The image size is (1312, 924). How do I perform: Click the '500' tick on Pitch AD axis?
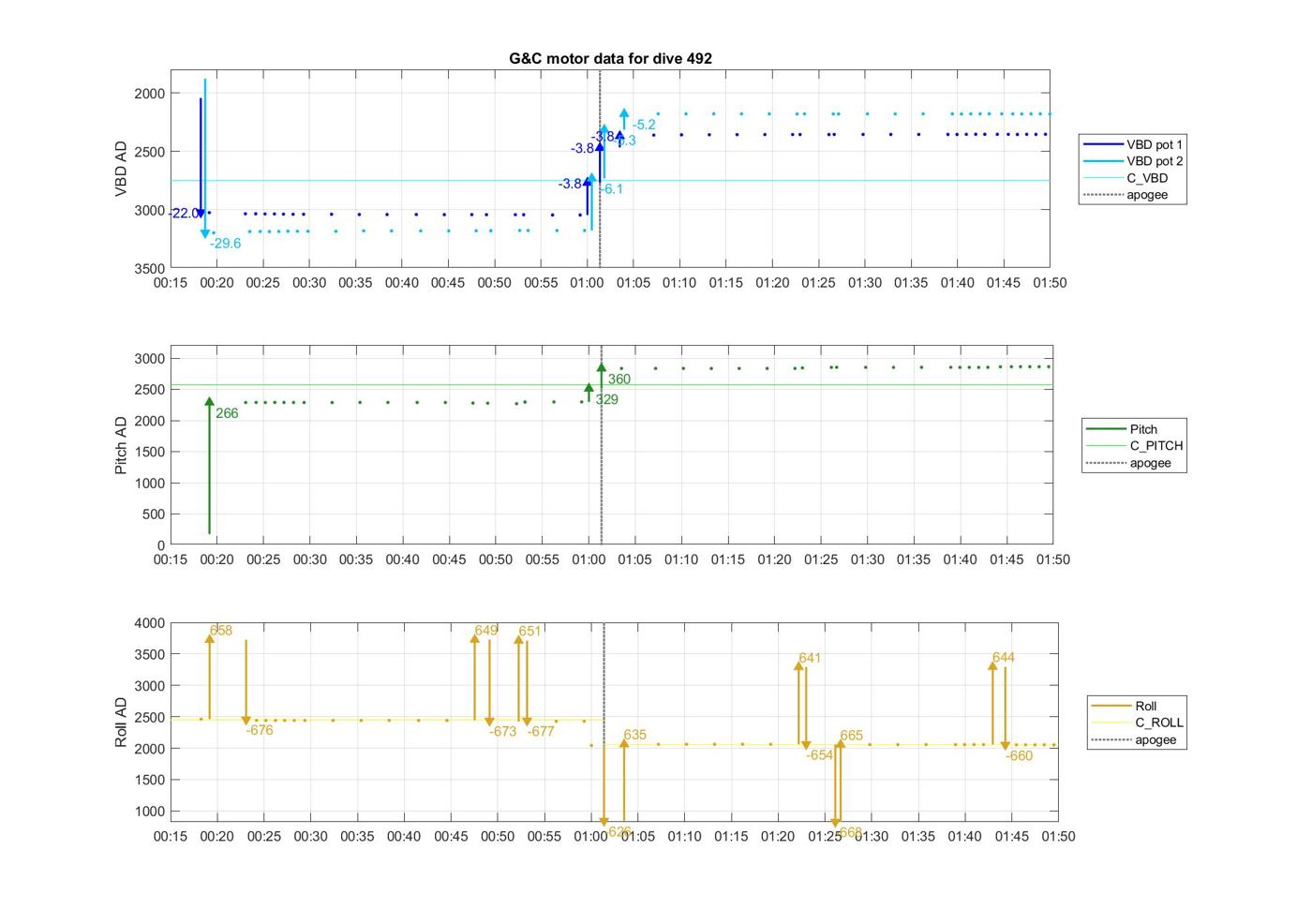tap(154, 514)
